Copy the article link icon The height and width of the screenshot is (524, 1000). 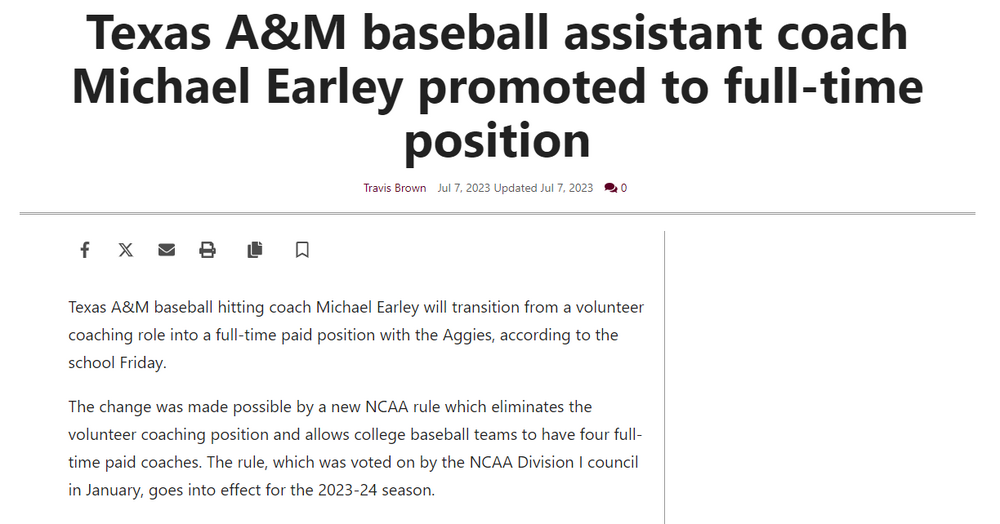pos(255,250)
